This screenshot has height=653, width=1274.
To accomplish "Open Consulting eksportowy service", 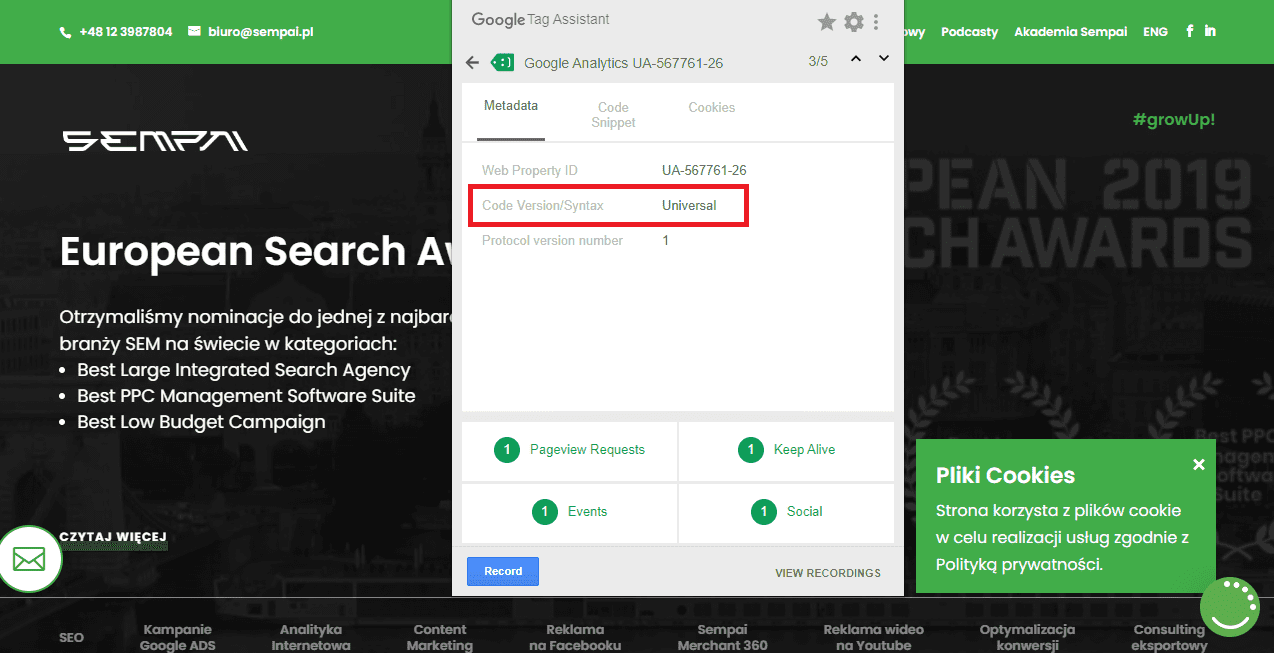I will (x=1169, y=637).
